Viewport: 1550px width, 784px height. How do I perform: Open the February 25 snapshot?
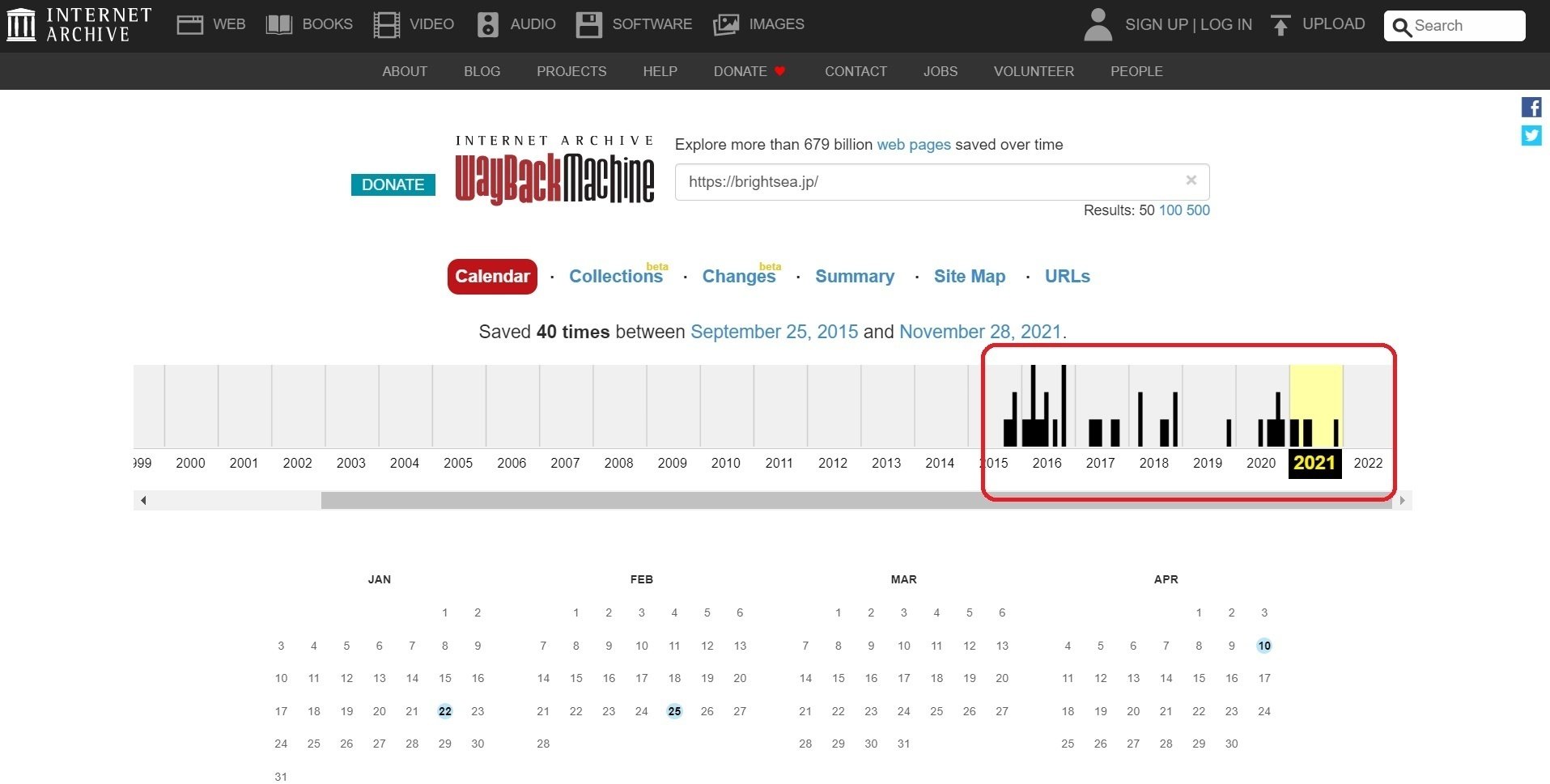pos(674,711)
